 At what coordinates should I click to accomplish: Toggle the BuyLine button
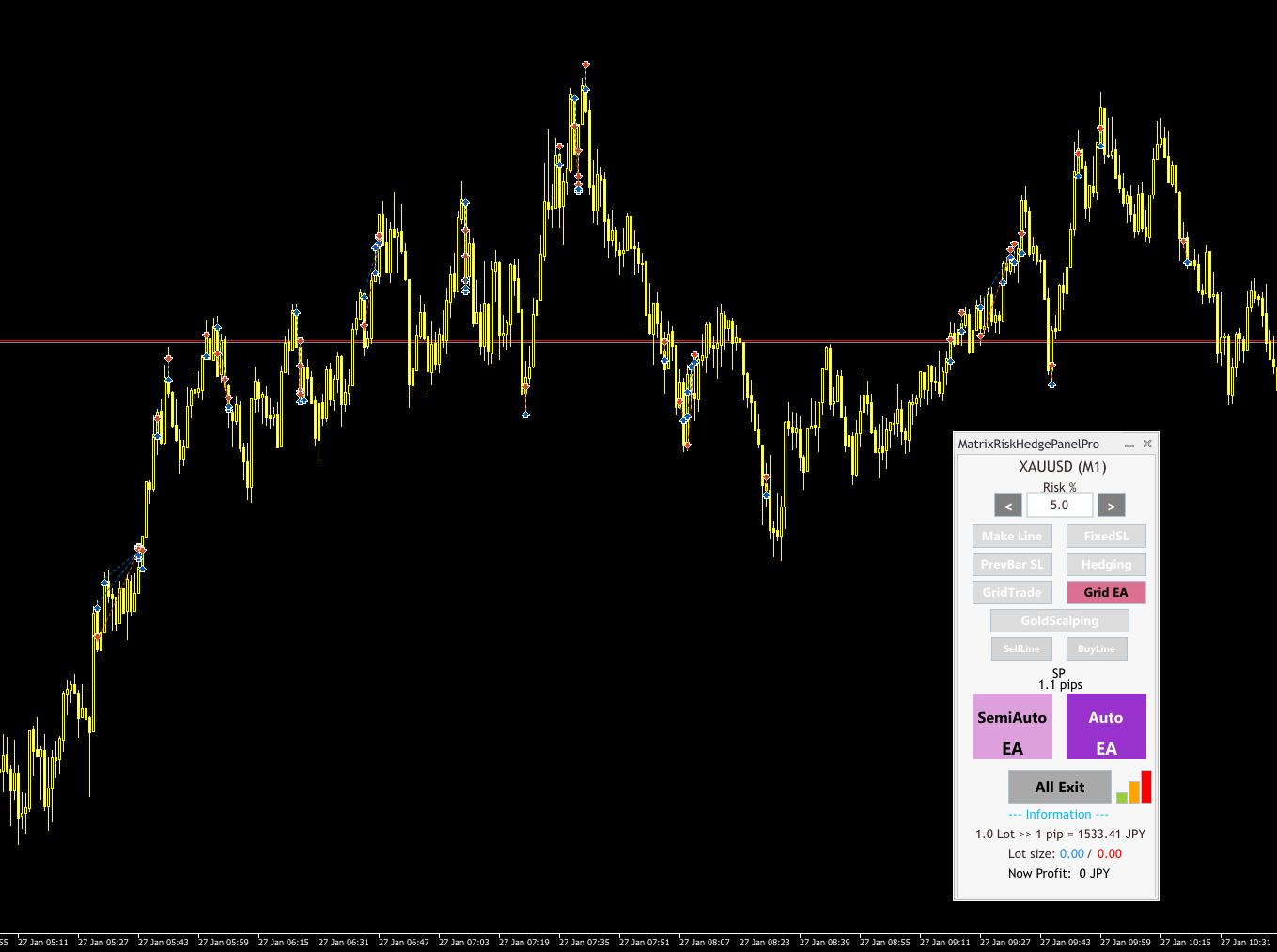point(1097,649)
